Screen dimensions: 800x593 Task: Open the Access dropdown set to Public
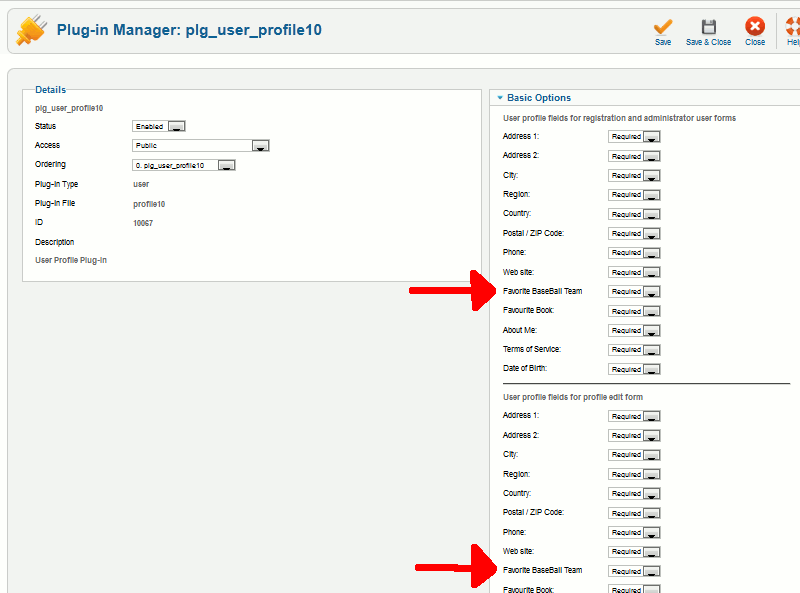click(x=201, y=145)
